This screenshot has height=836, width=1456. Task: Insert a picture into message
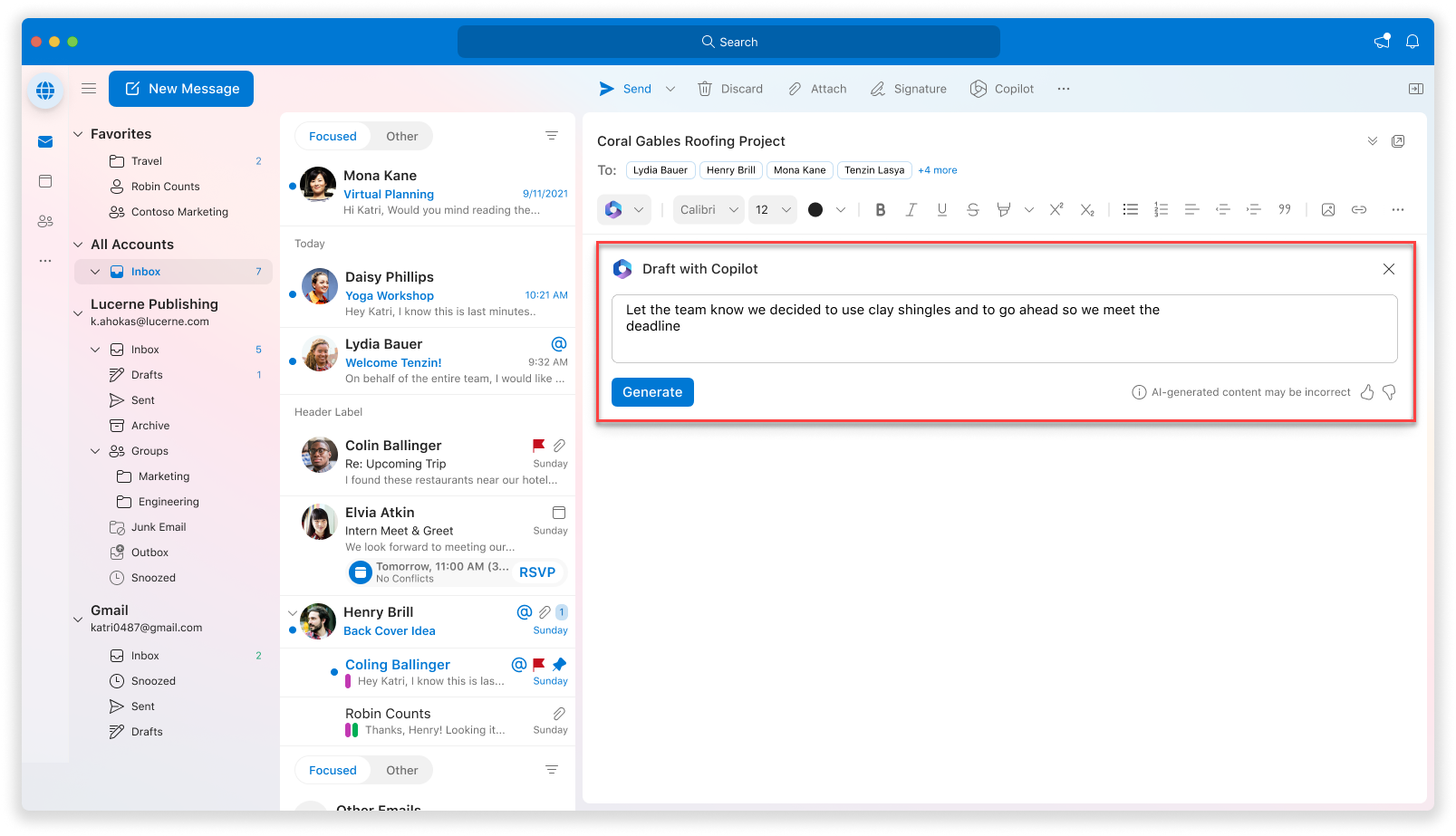pos(1327,209)
